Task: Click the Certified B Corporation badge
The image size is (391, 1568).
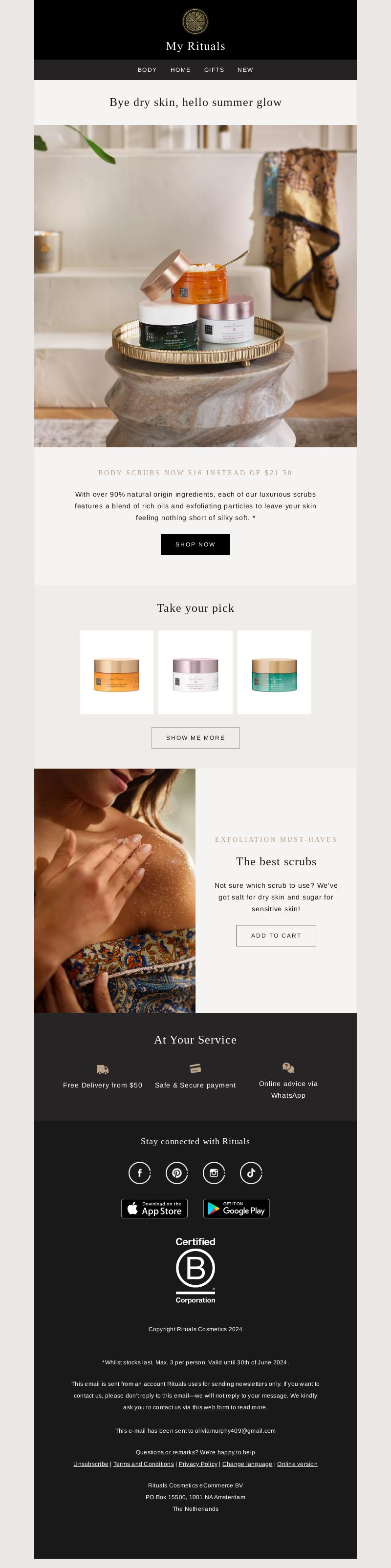Action: [195, 1270]
